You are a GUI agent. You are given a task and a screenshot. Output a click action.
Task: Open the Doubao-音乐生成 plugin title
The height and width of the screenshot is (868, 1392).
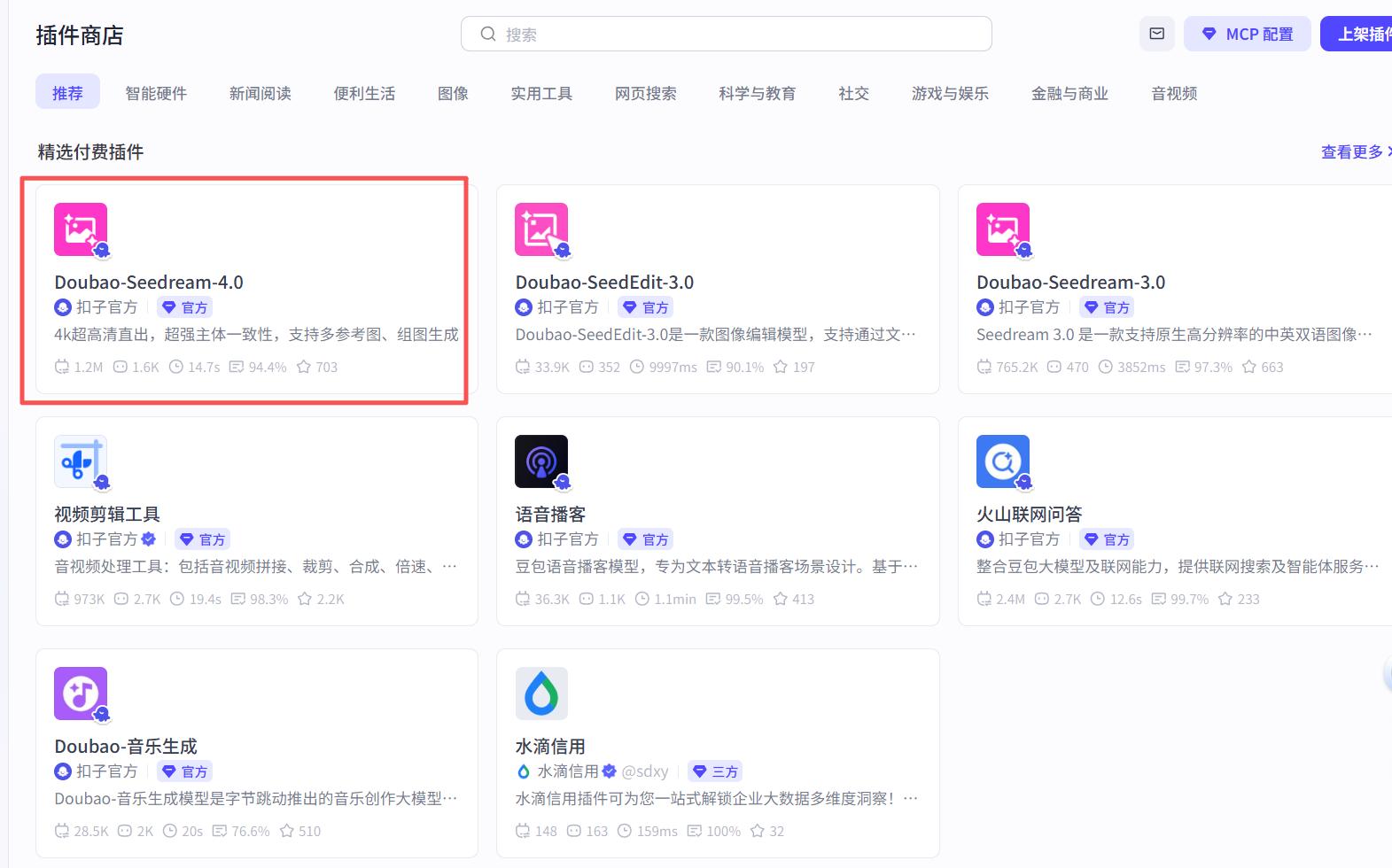(126, 747)
